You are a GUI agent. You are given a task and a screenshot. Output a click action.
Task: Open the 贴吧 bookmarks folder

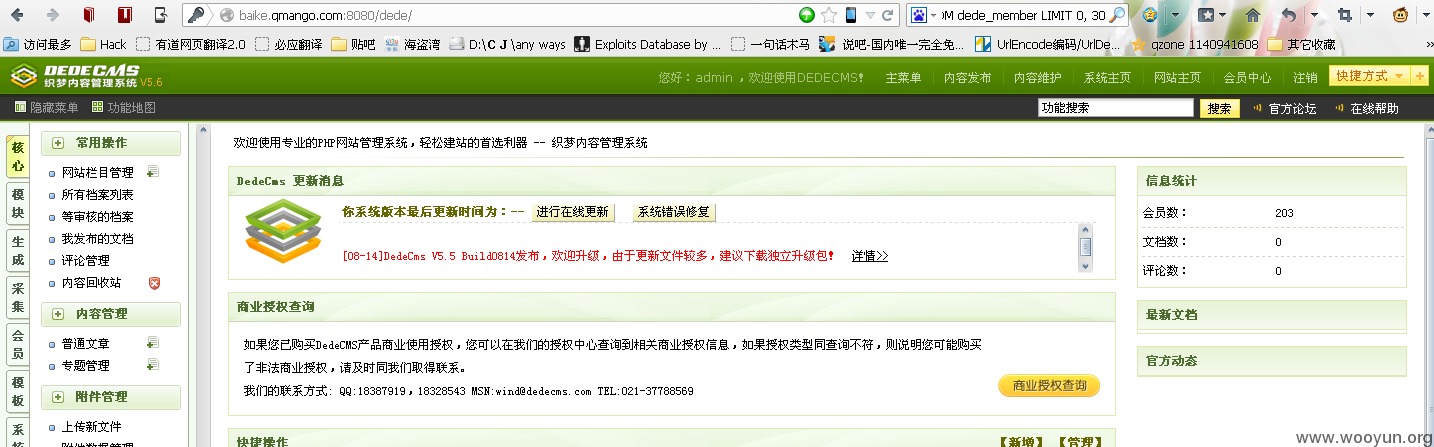353,44
